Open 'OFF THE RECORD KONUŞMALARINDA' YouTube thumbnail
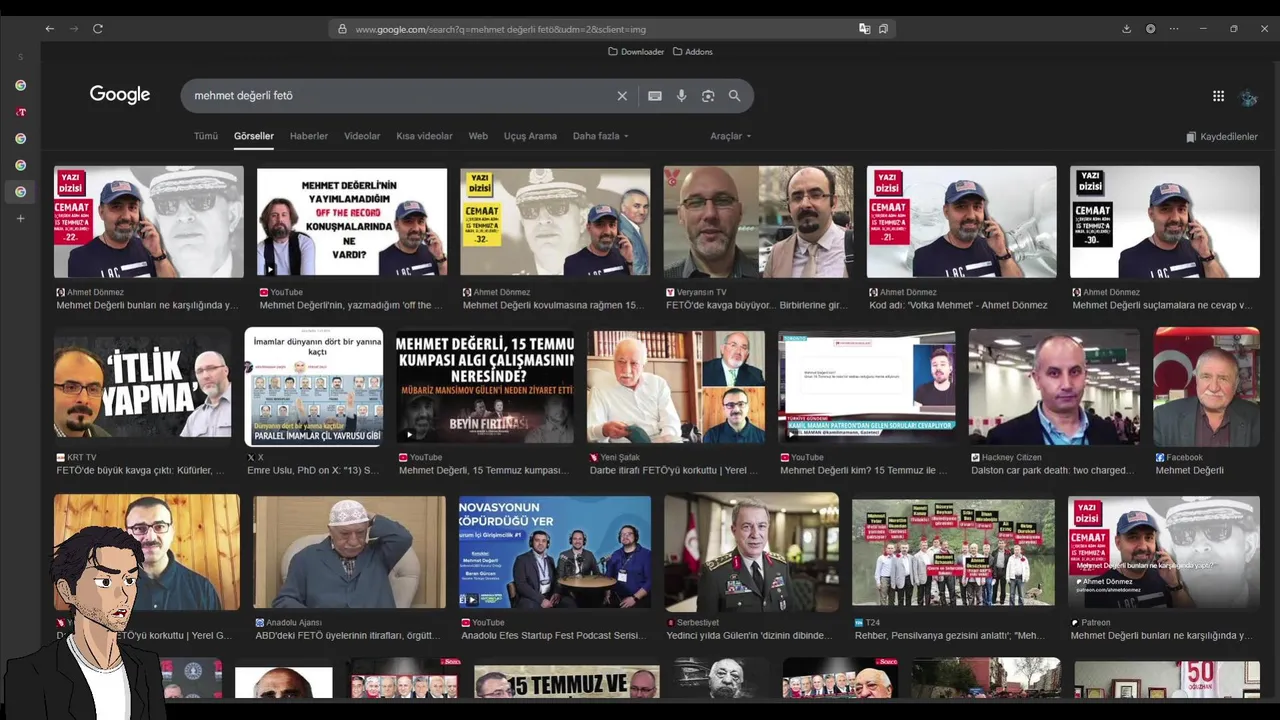The width and height of the screenshot is (1280, 720). (x=352, y=222)
